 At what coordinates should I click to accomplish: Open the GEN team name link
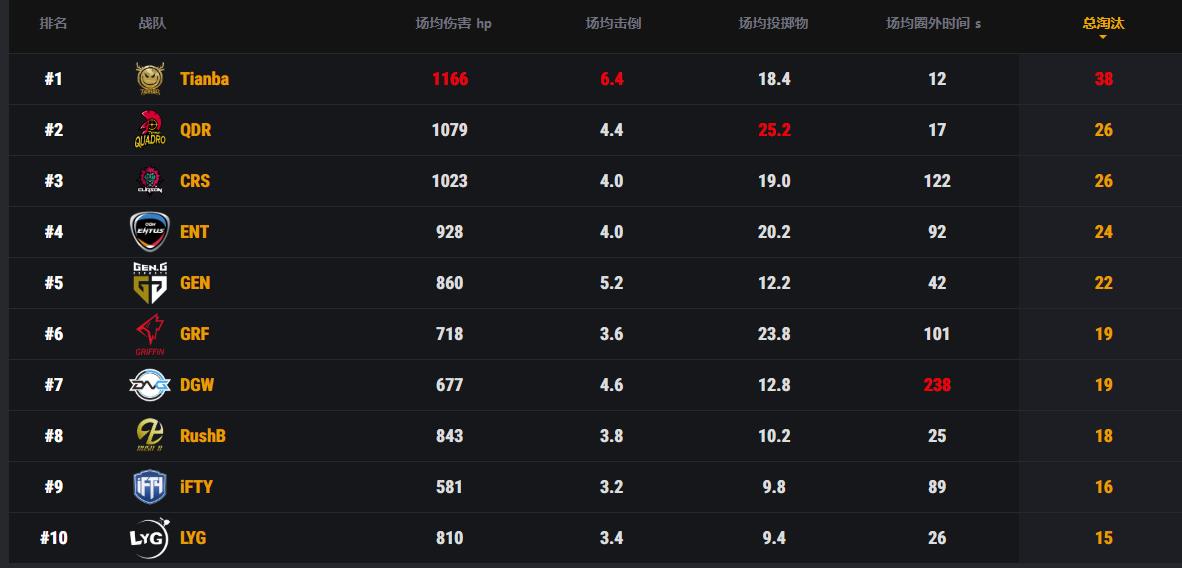195,283
